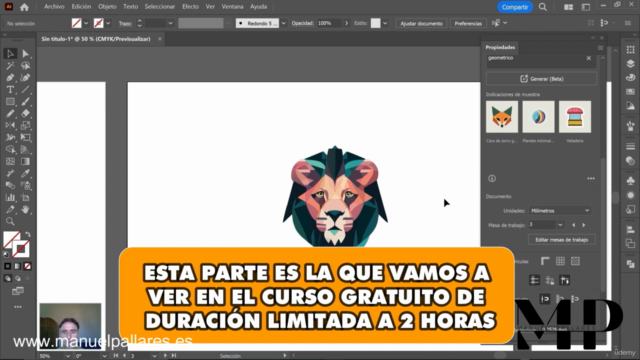Switch to the Sin título-1 document tab
This screenshot has width=640, height=360.
(x=96, y=39)
